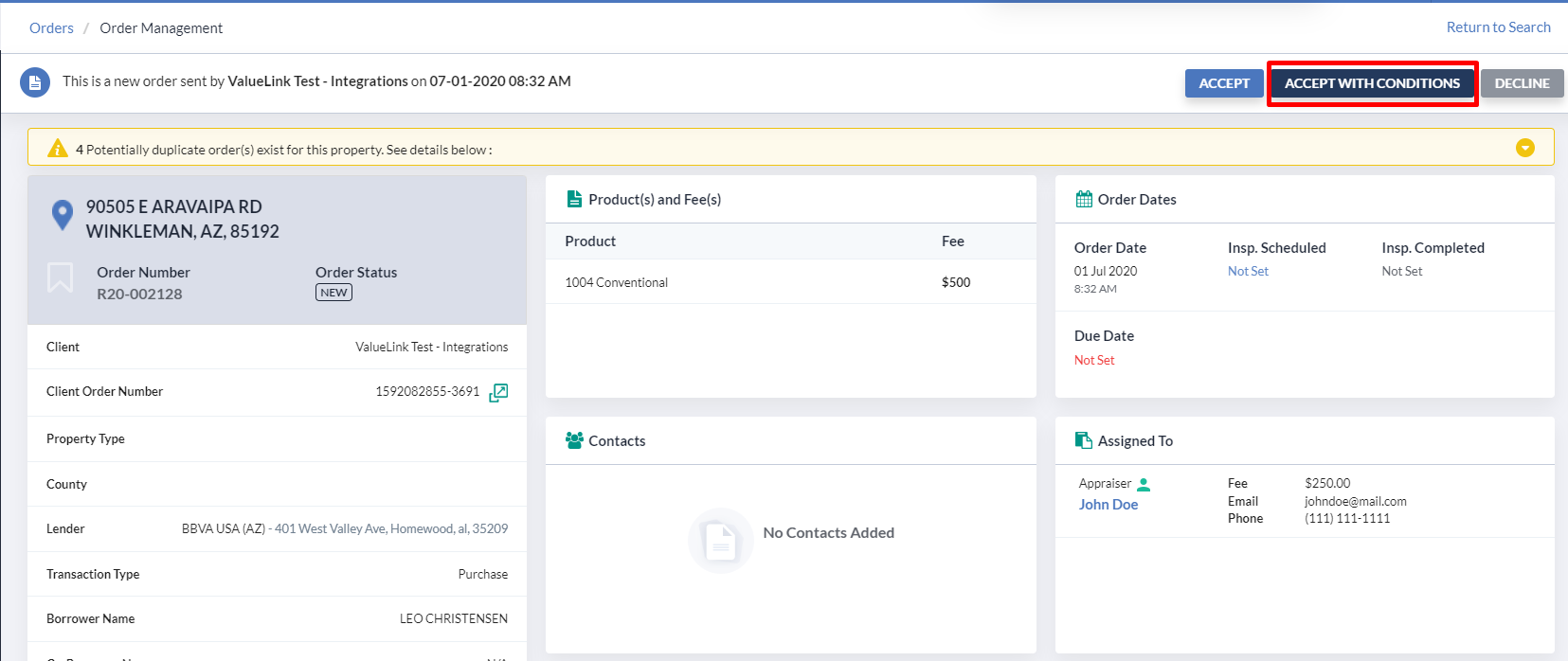This screenshot has width=1568, height=661.
Task: Click the Accept button
Action: coord(1224,83)
